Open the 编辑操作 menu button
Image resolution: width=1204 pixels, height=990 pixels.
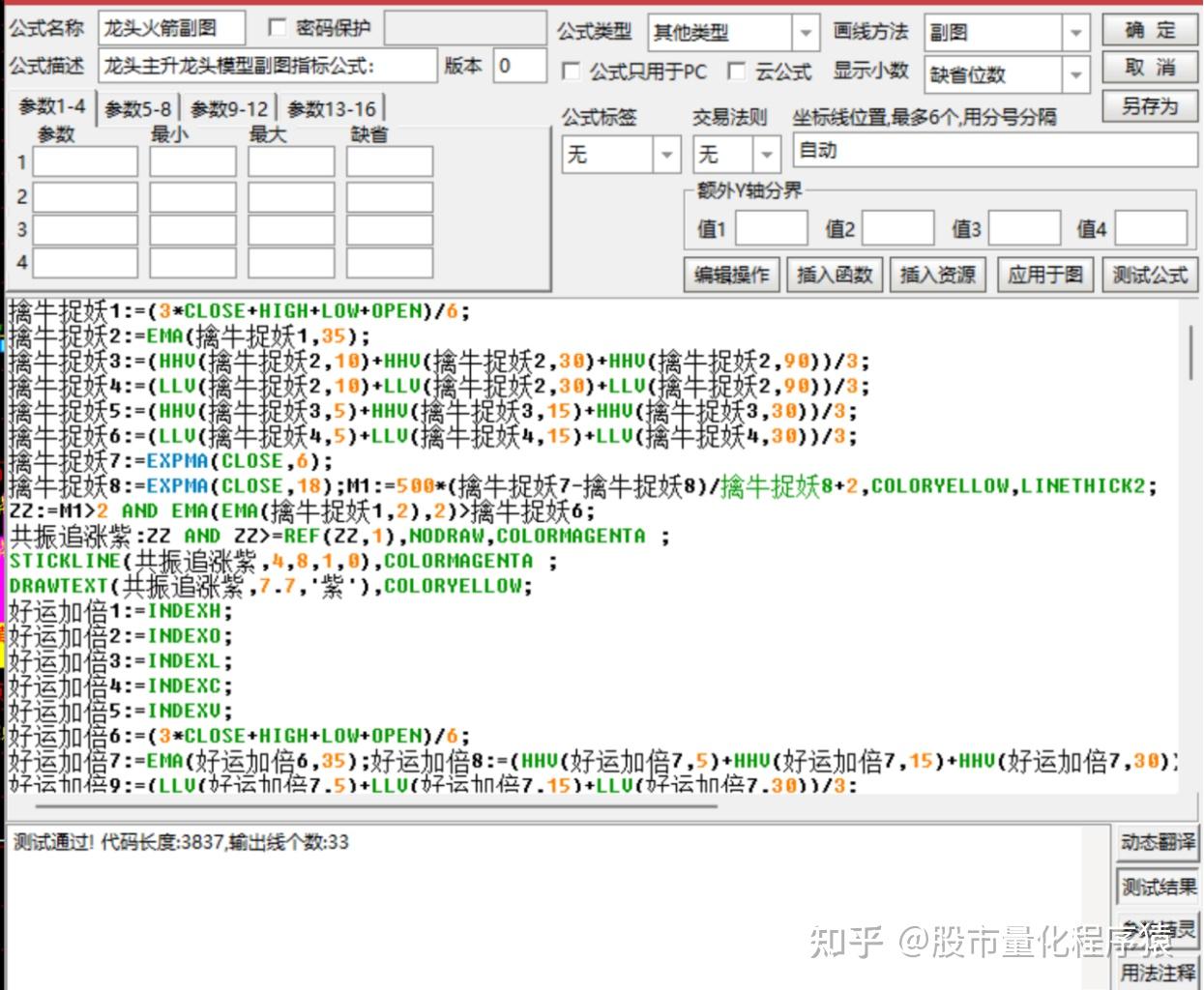coord(731,276)
